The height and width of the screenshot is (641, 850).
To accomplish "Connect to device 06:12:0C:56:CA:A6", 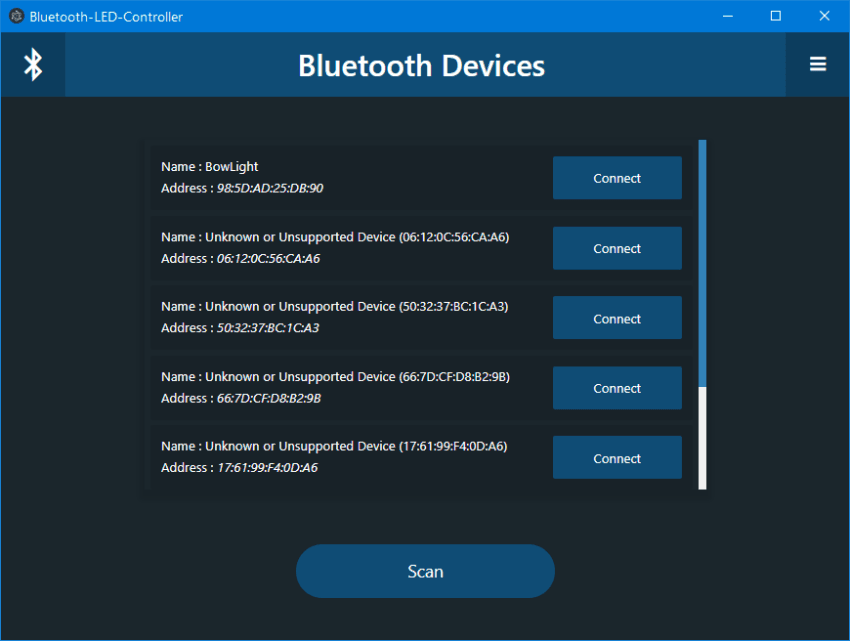I will point(617,248).
